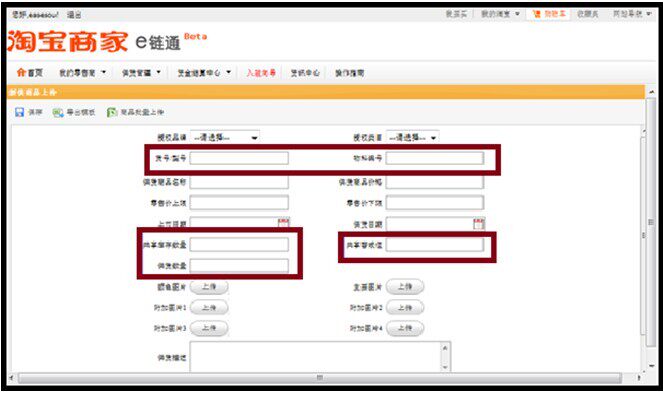The width and height of the screenshot is (663, 394).
Task: Click 上传 button for 附加图片2
Action: pos(405,307)
